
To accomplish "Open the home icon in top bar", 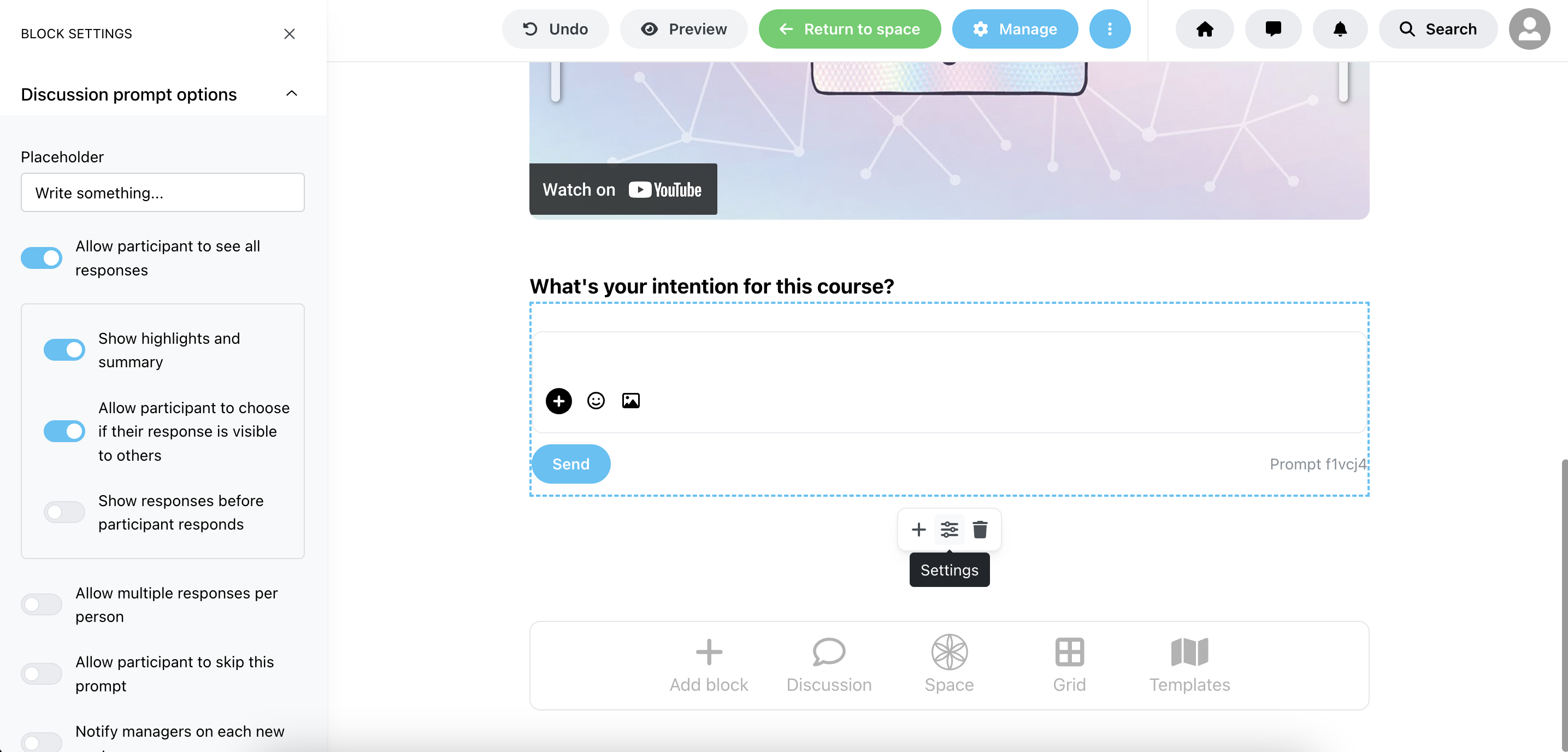I will point(1204,29).
